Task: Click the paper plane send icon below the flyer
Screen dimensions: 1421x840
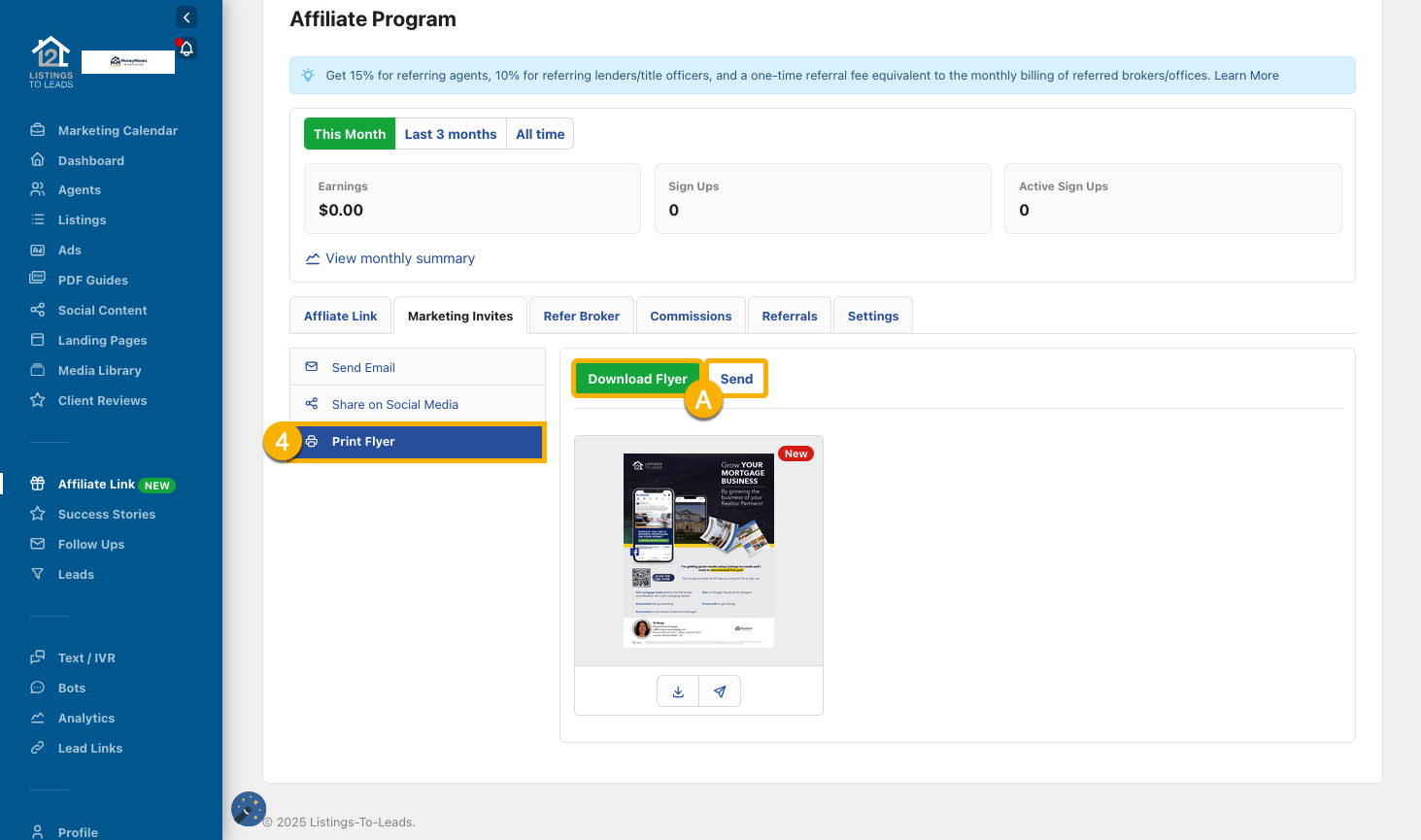Action: coord(720,691)
